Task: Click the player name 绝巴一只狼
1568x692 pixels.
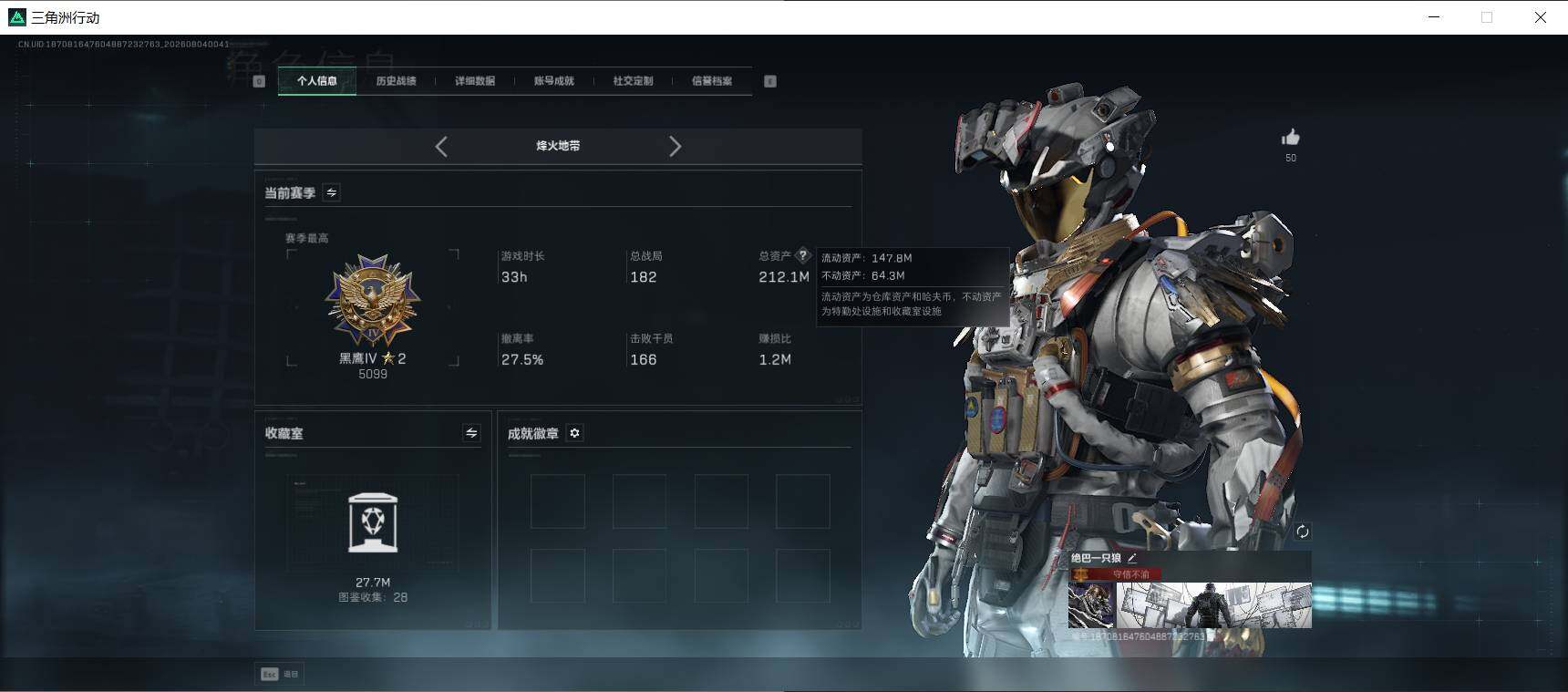Action: point(1096,558)
